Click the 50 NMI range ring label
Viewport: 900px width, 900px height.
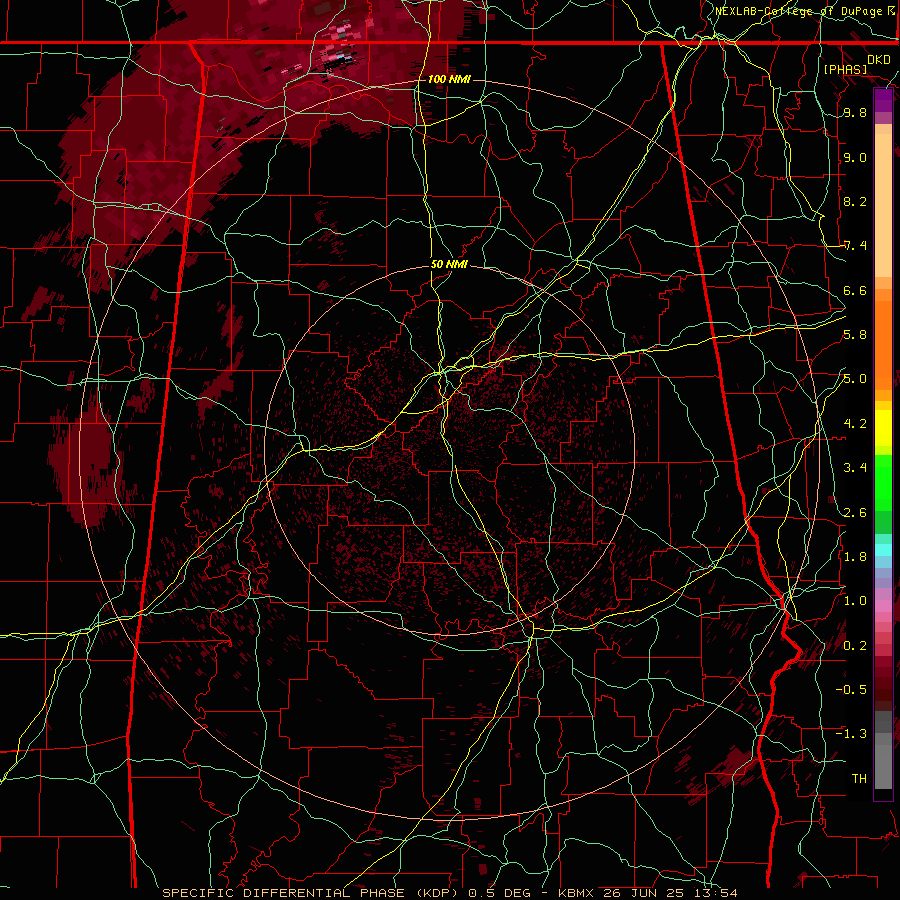point(449,264)
